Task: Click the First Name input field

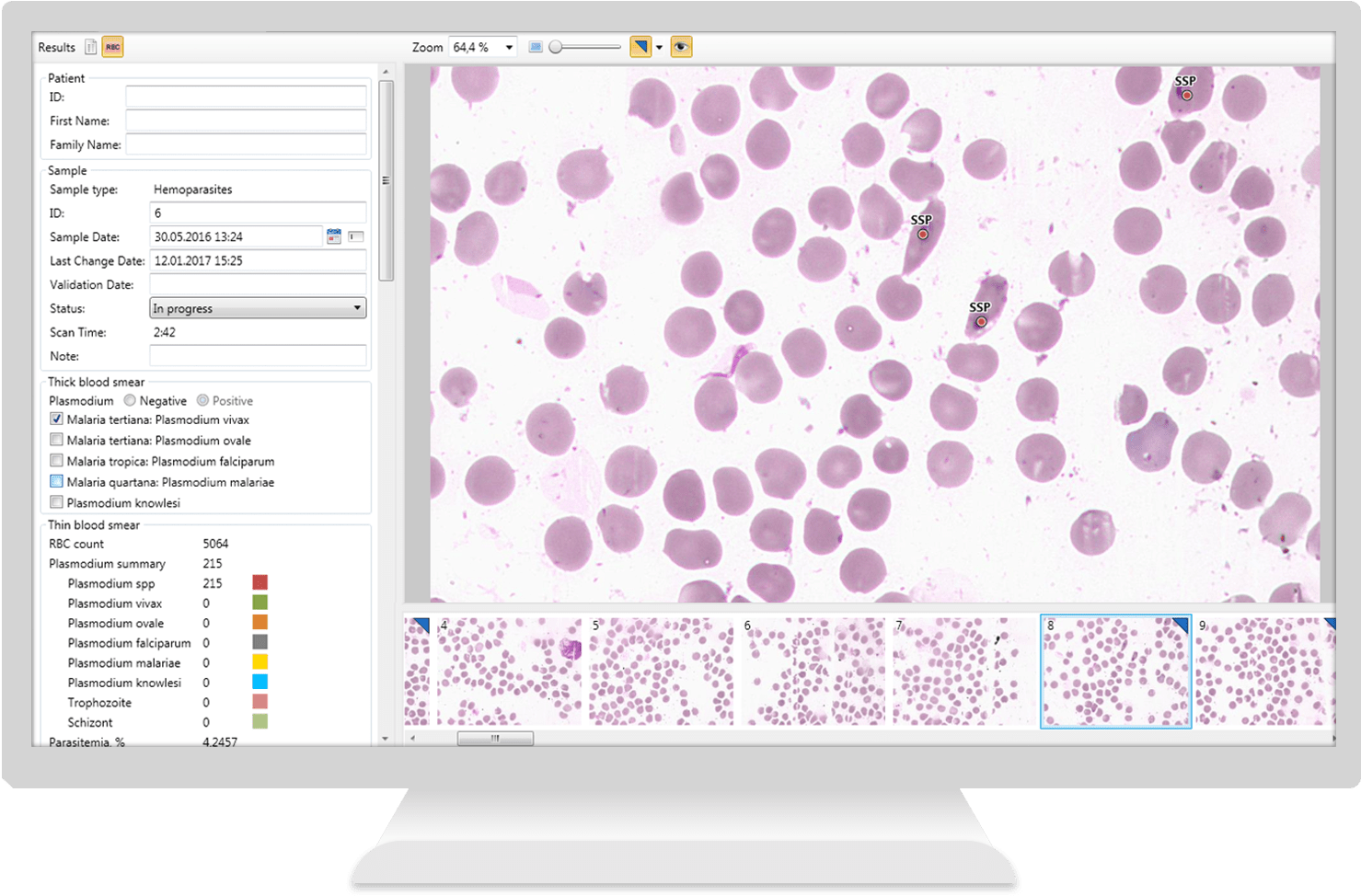Action: (x=246, y=121)
